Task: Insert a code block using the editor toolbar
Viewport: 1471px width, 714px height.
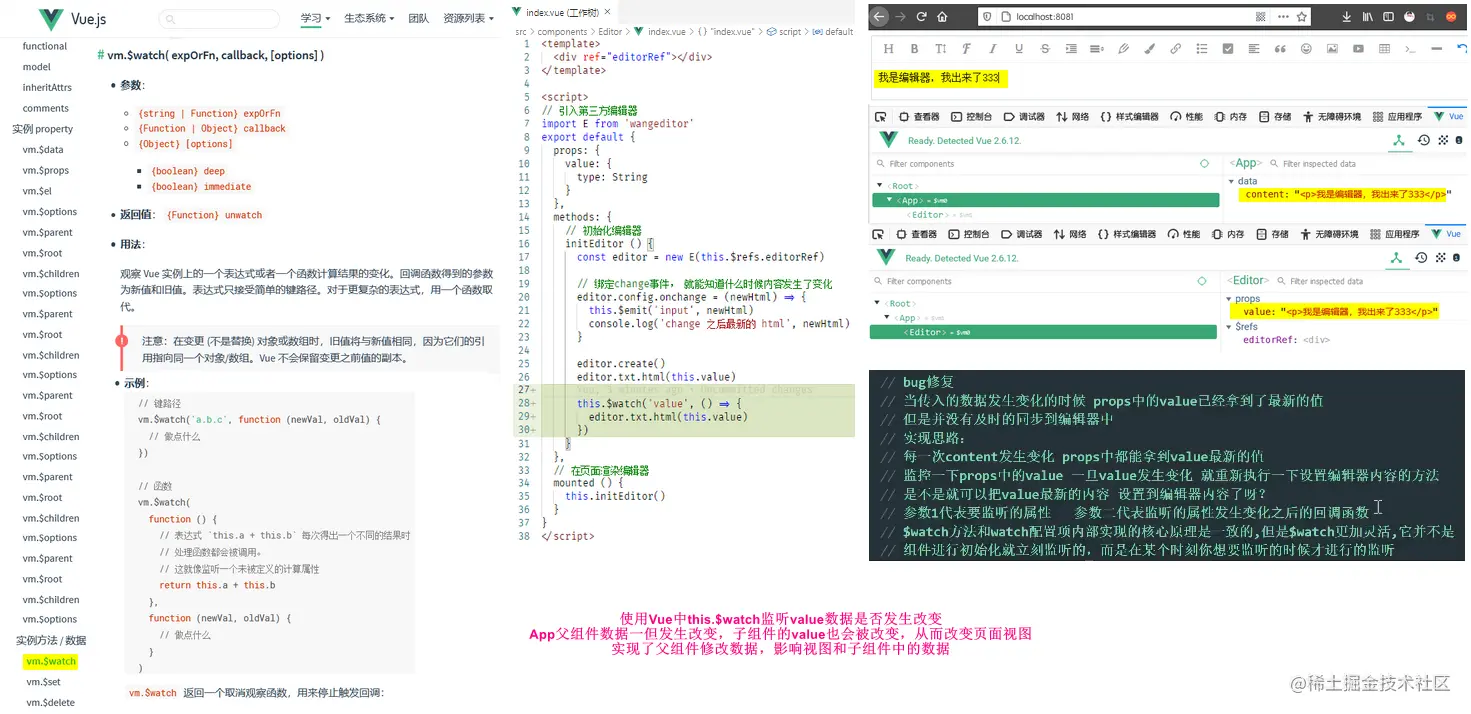Action: [1410, 49]
